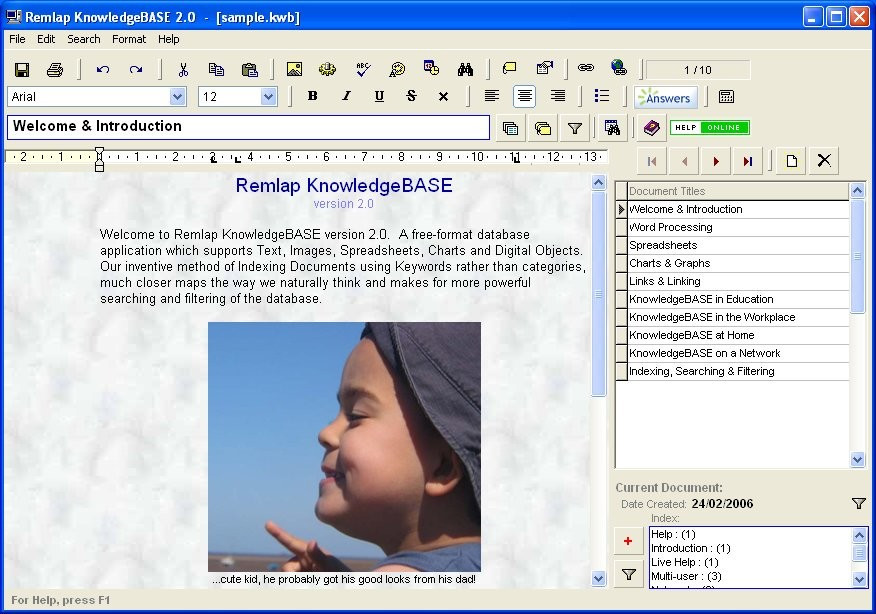Click the Print icon
This screenshot has width=876, height=614.
pos(55,69)
